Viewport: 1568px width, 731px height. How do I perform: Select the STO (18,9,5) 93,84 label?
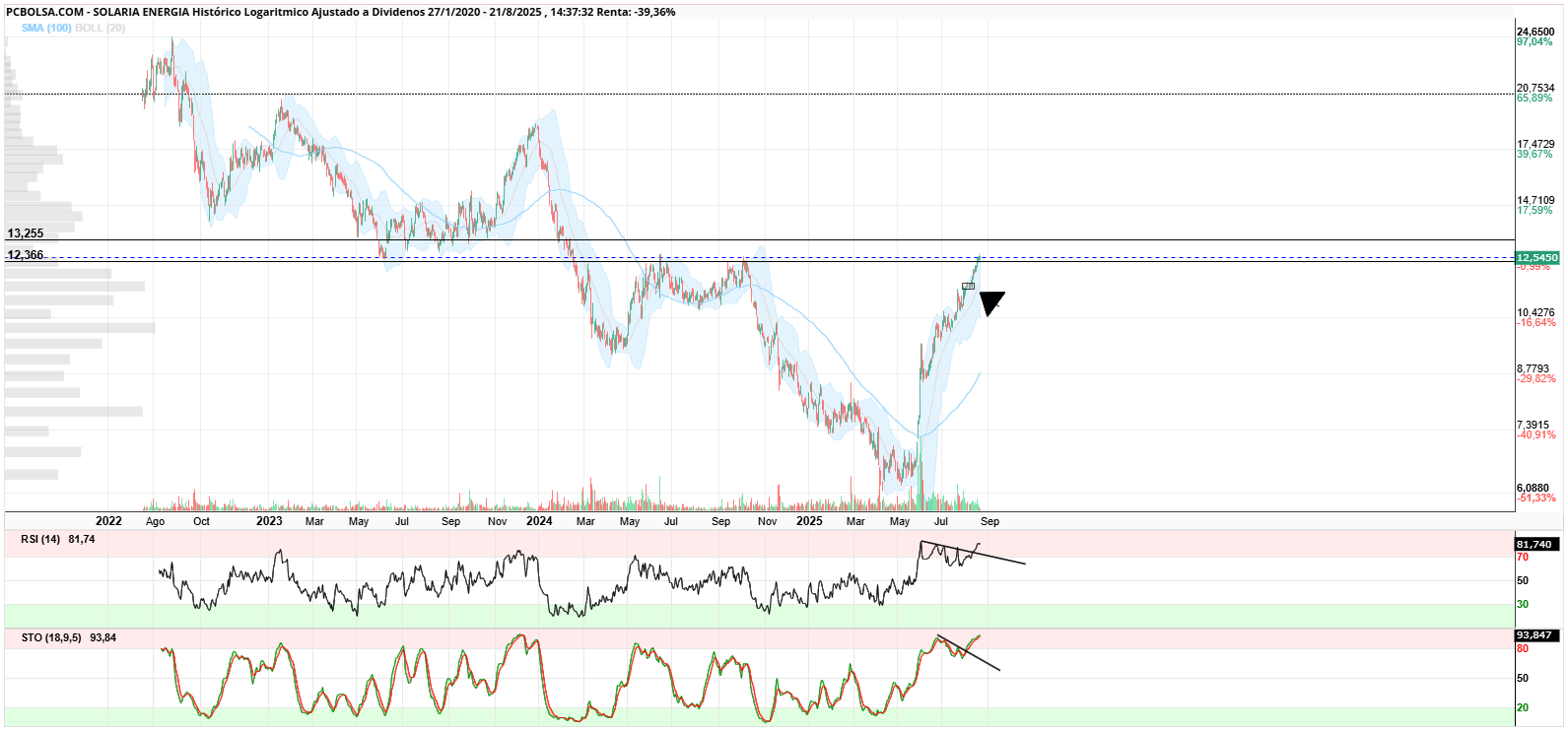(69, 638)
